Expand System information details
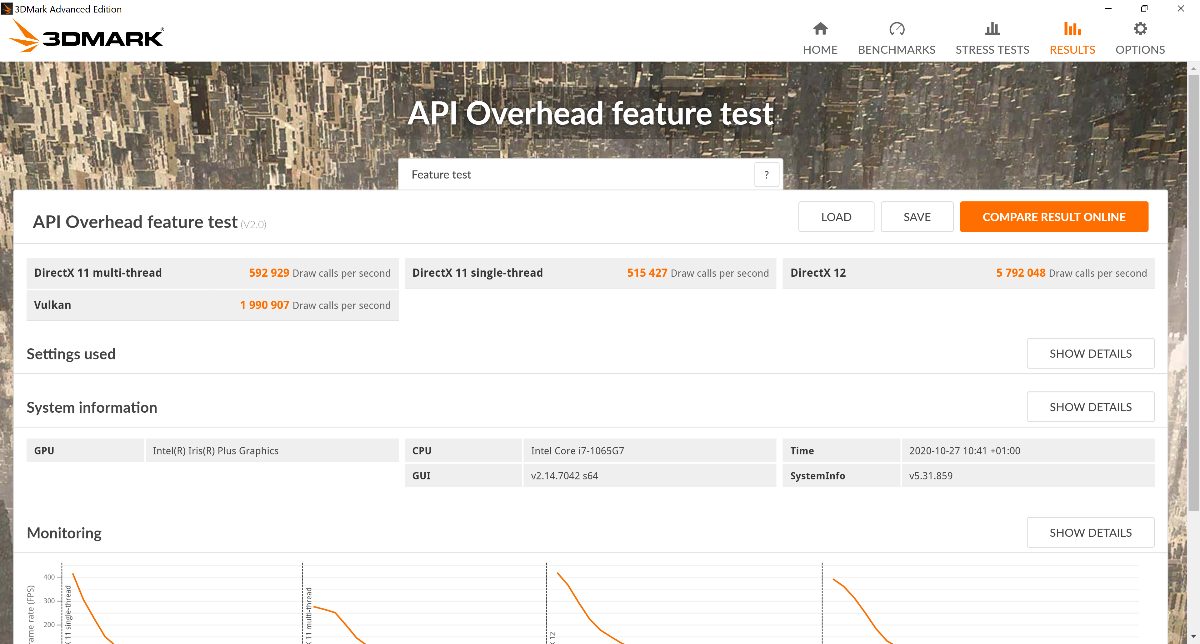This screenshot has width=1200, height=644. 1090,407
